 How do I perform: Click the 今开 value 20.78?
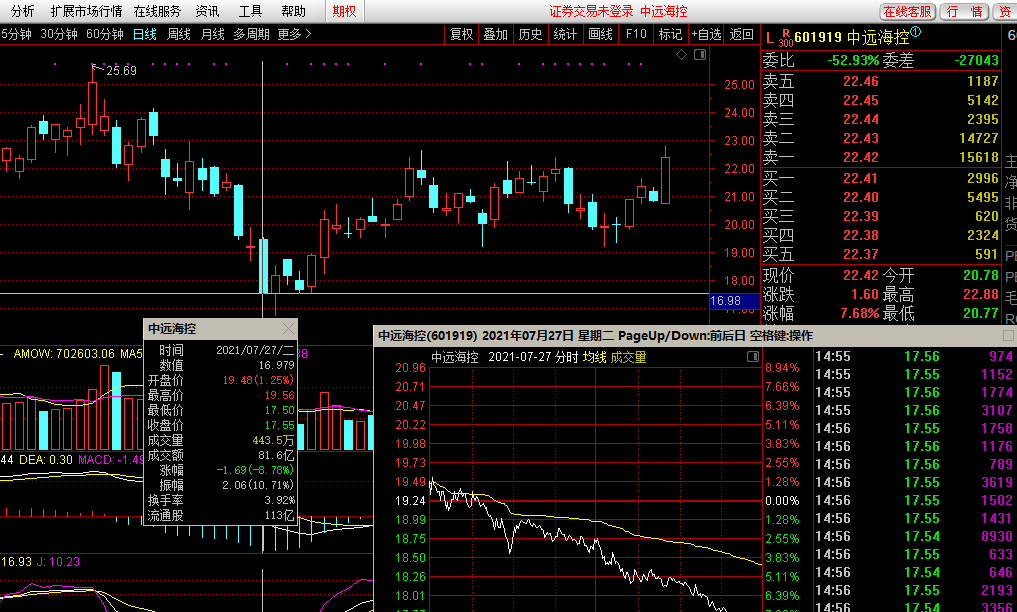[981, 276]
